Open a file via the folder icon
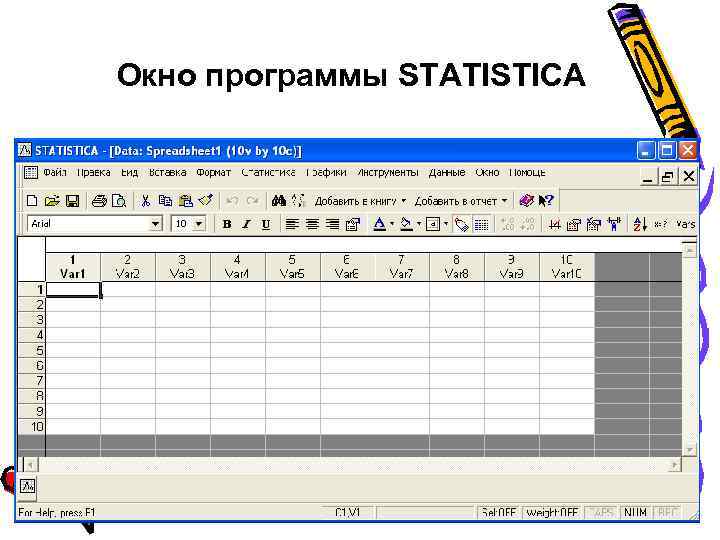720x540 pixels. pos(52,201)
